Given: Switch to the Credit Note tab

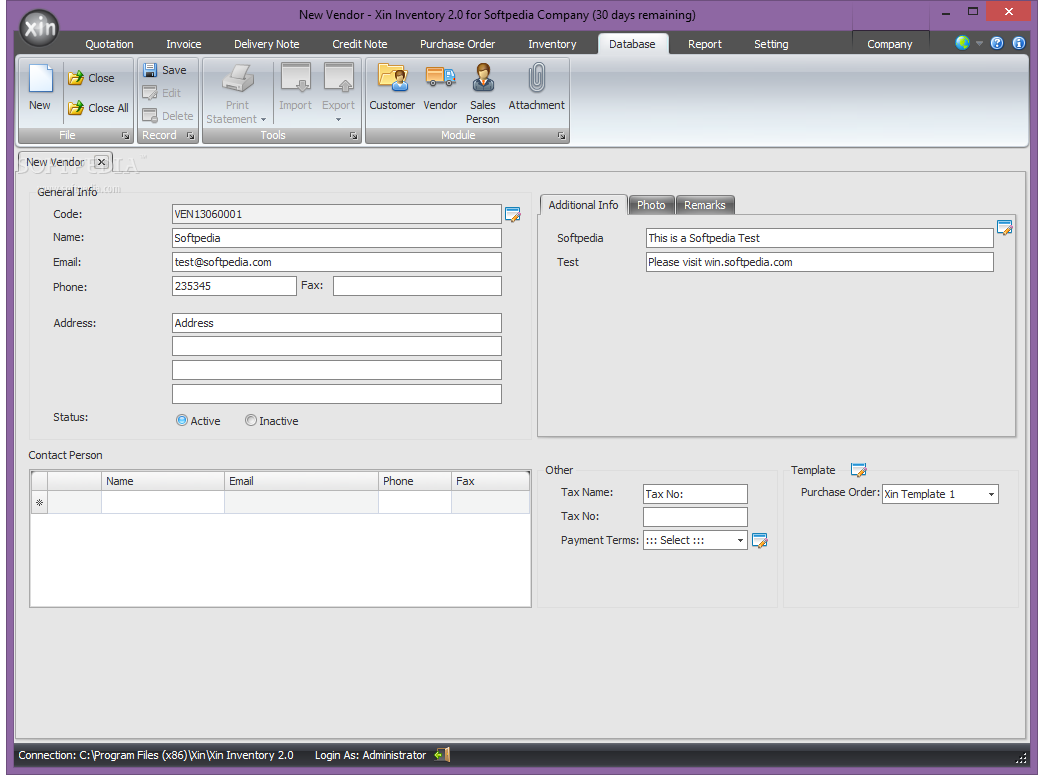Looking at the screenshot, I should (x=359, y=44).
